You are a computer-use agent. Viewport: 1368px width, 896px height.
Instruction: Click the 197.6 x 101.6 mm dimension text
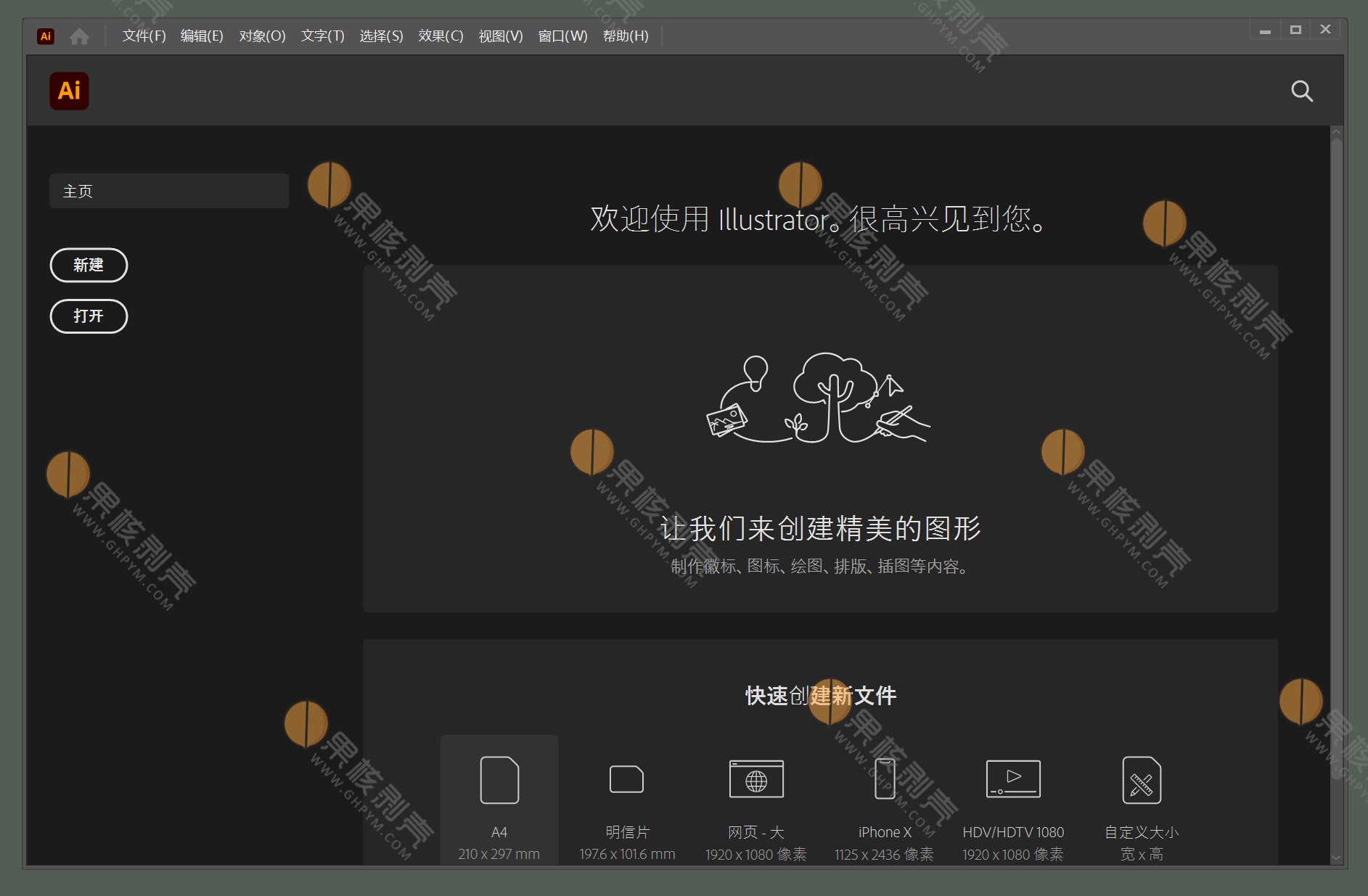coord(627,854)
